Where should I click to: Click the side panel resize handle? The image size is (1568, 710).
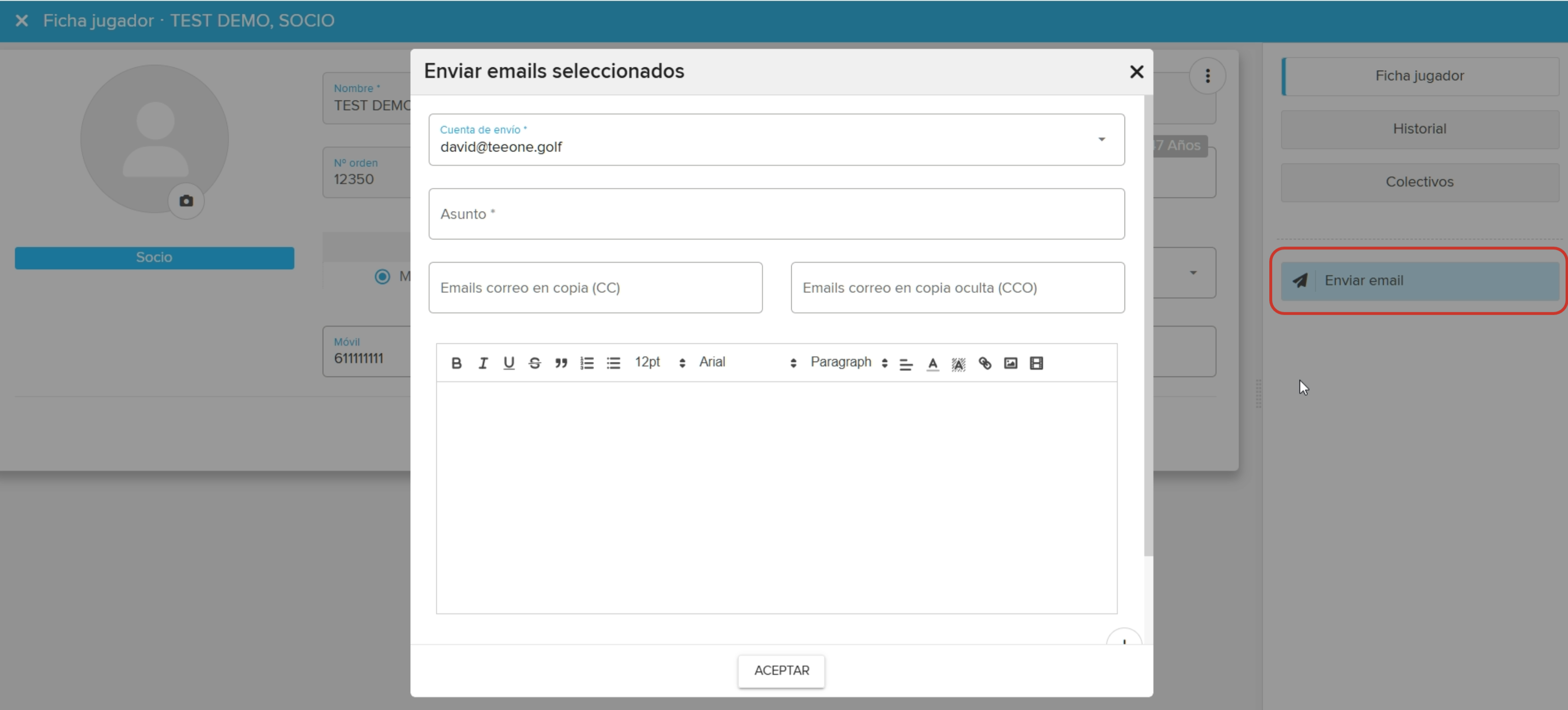tap(1259, 393)
